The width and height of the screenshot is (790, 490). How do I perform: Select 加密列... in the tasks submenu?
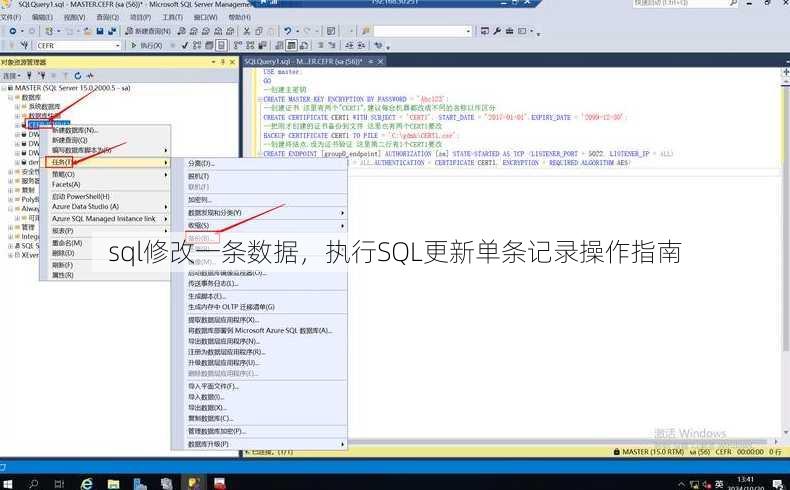[x=259, y=200]
